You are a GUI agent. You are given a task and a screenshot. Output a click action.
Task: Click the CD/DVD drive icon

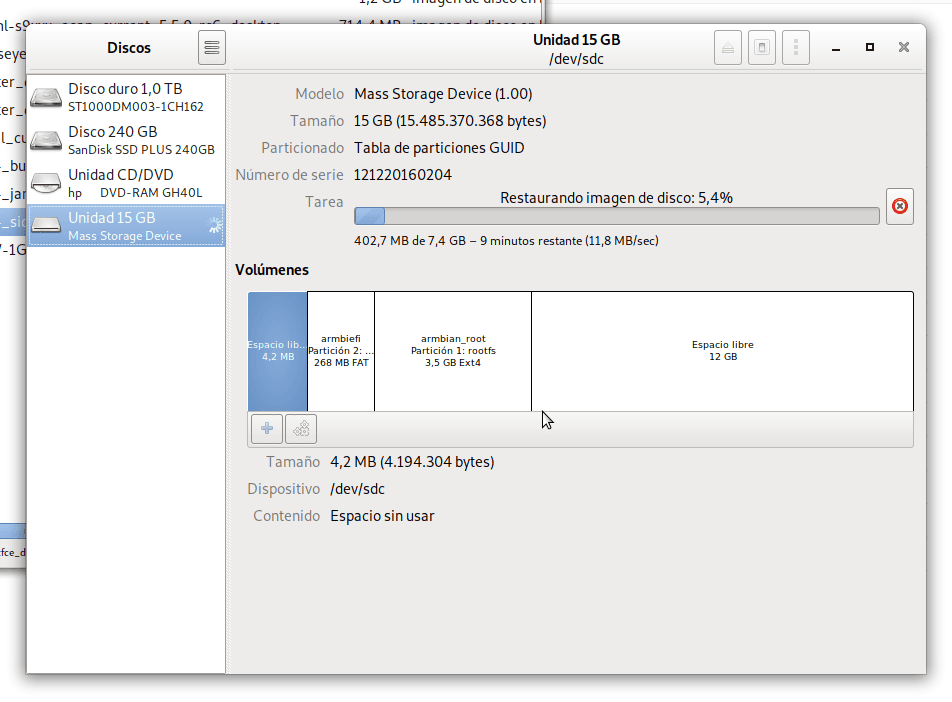pyautogui.click(x=46, y=184)
